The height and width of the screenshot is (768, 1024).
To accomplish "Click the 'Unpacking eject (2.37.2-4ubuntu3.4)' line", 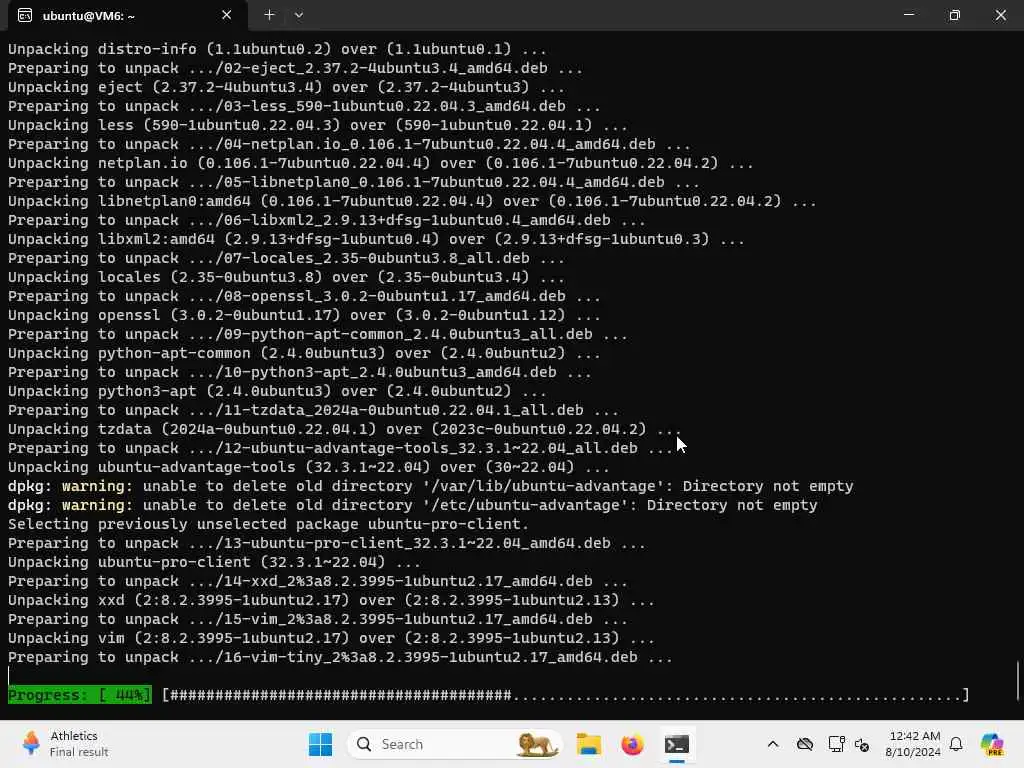I will pos(287,87).
